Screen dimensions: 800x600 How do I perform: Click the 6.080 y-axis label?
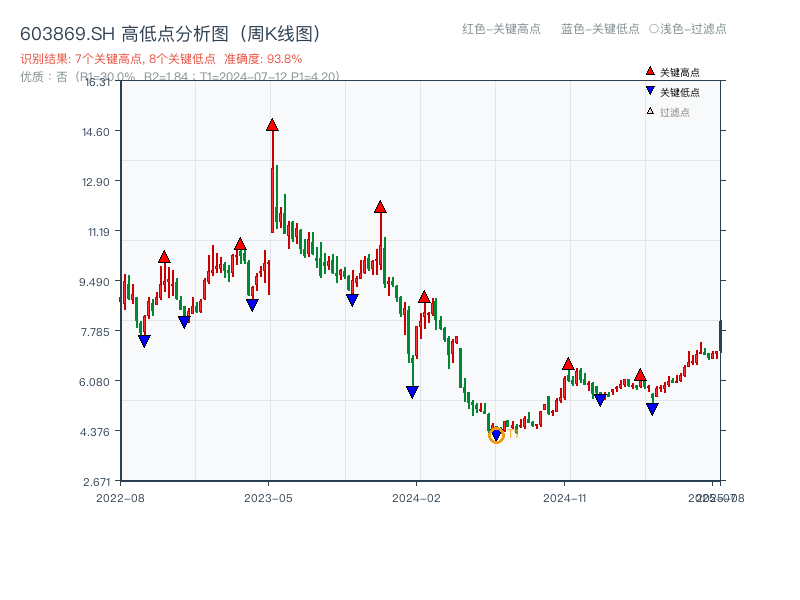coord(94,382)
